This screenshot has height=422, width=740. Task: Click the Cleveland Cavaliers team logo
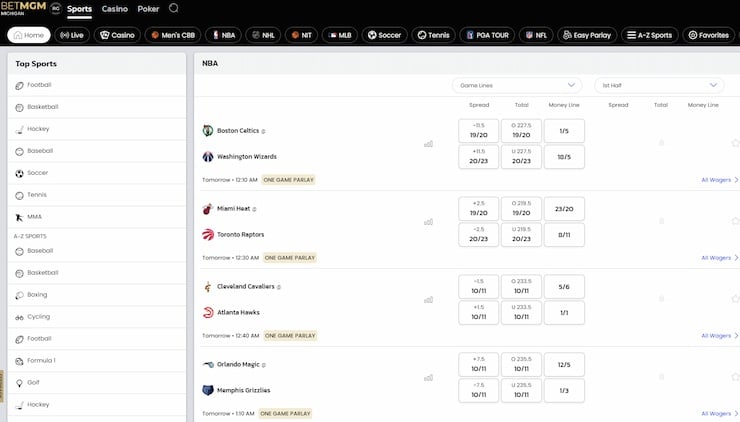(x=208, y=286)
